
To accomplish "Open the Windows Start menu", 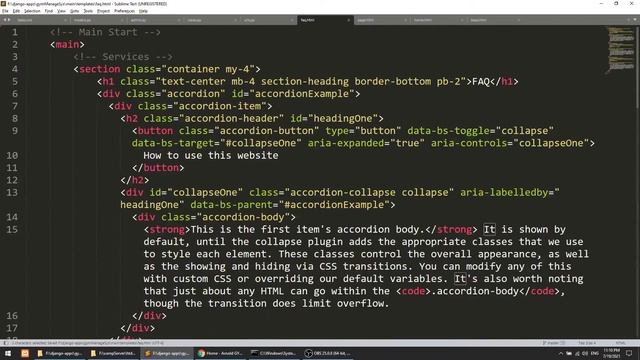I will pos(8,353).
